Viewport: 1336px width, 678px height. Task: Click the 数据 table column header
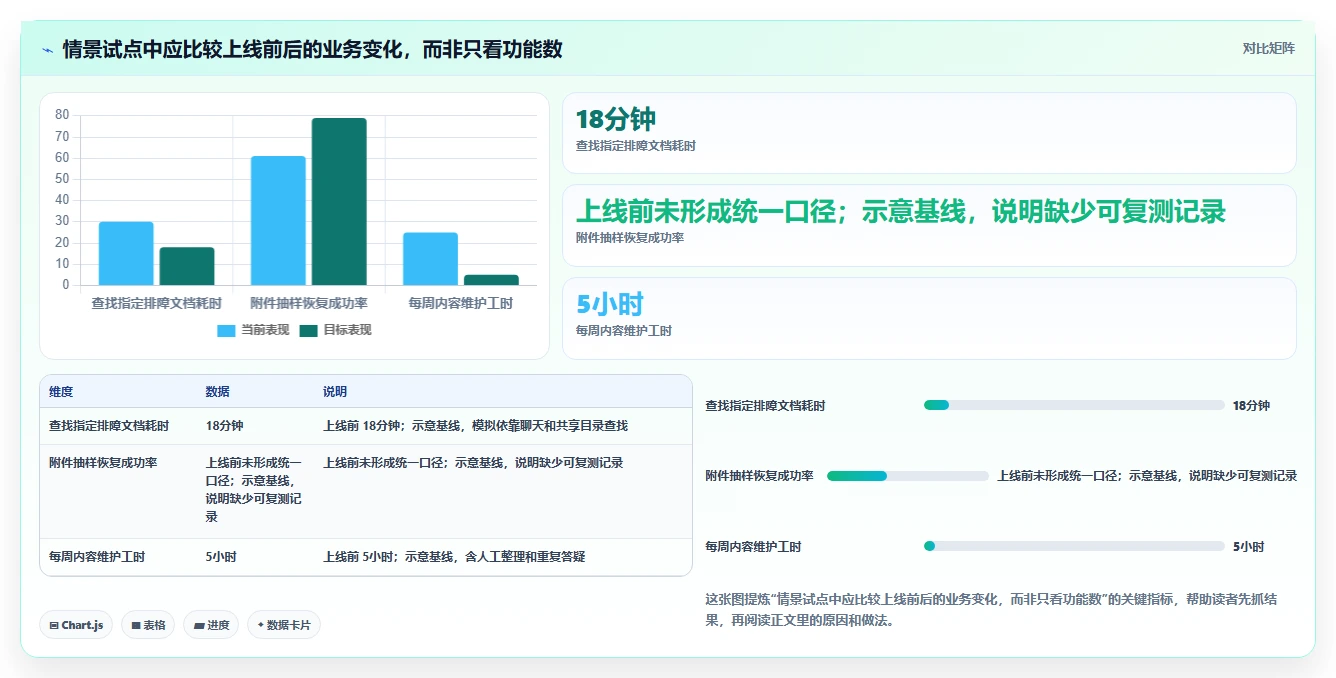(x=217, y=392)
